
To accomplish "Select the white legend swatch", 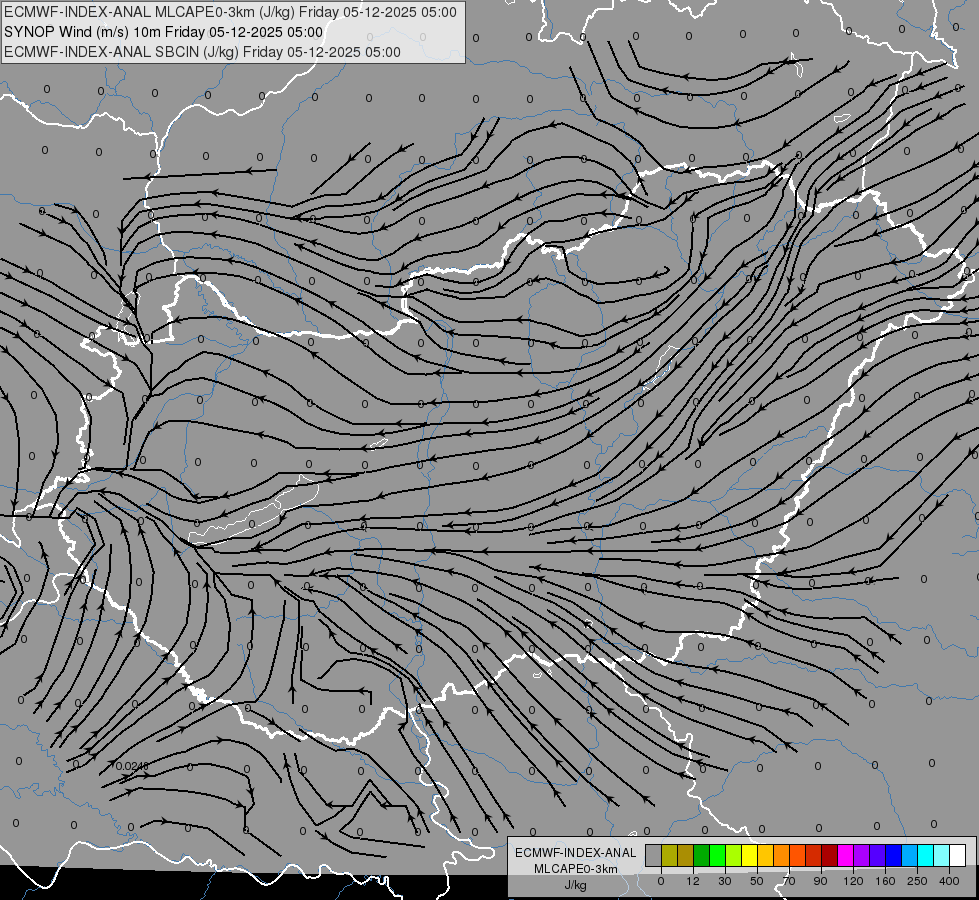I will [958, 855].
